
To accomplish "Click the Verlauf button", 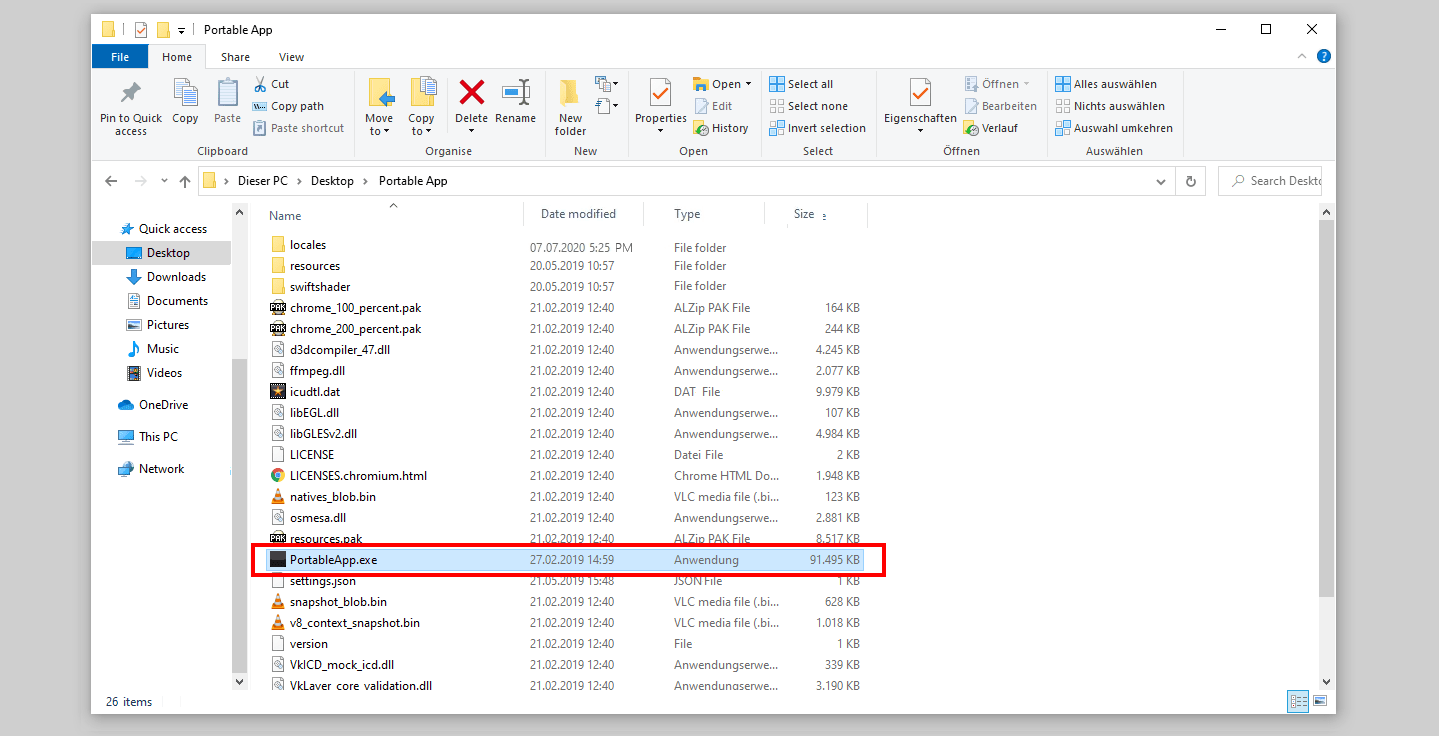I will point(990,128).
